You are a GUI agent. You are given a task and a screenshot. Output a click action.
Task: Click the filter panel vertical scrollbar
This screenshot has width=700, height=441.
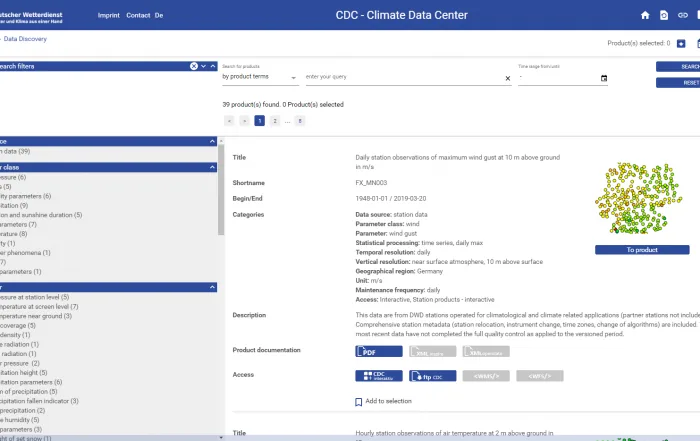pos(221,190)
